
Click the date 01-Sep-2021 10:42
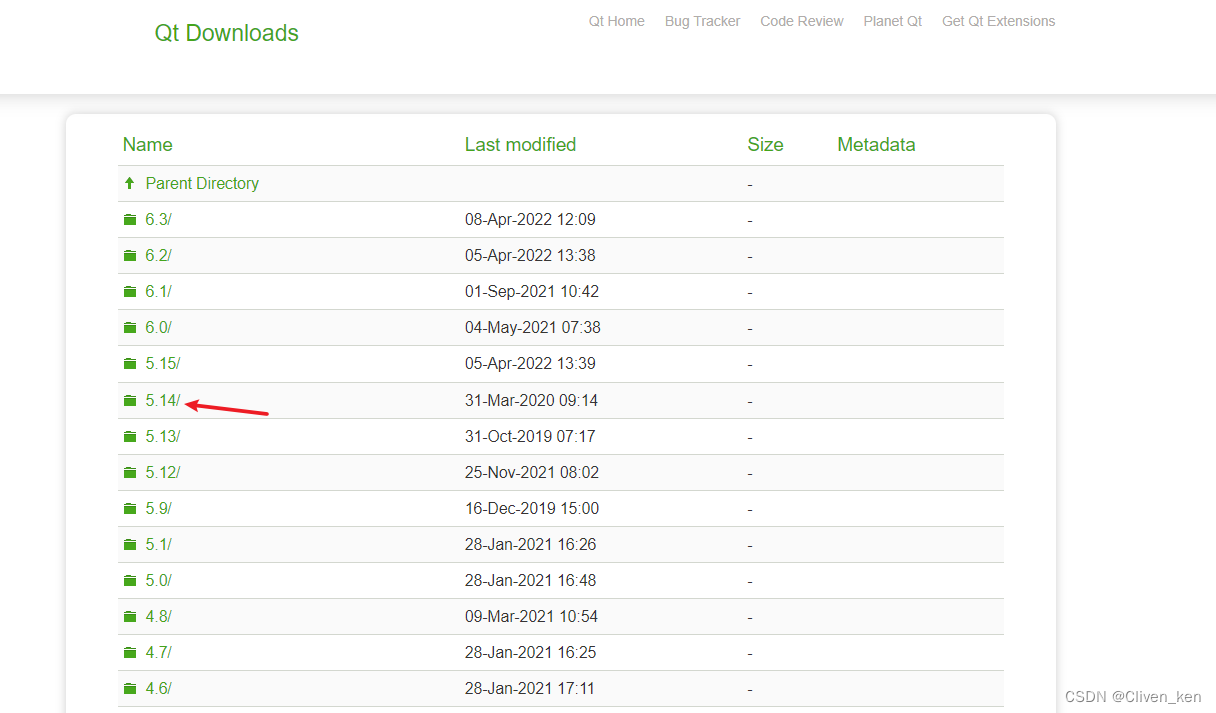click(x=533, y=292)
